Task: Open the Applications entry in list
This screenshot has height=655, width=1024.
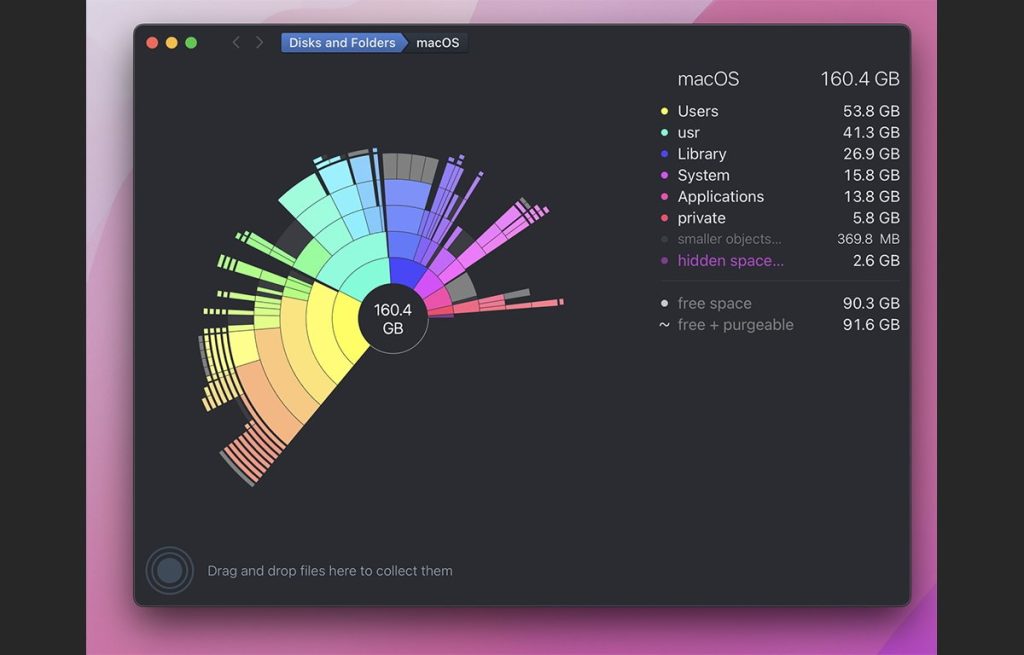Action: click(x=720, y=197)
